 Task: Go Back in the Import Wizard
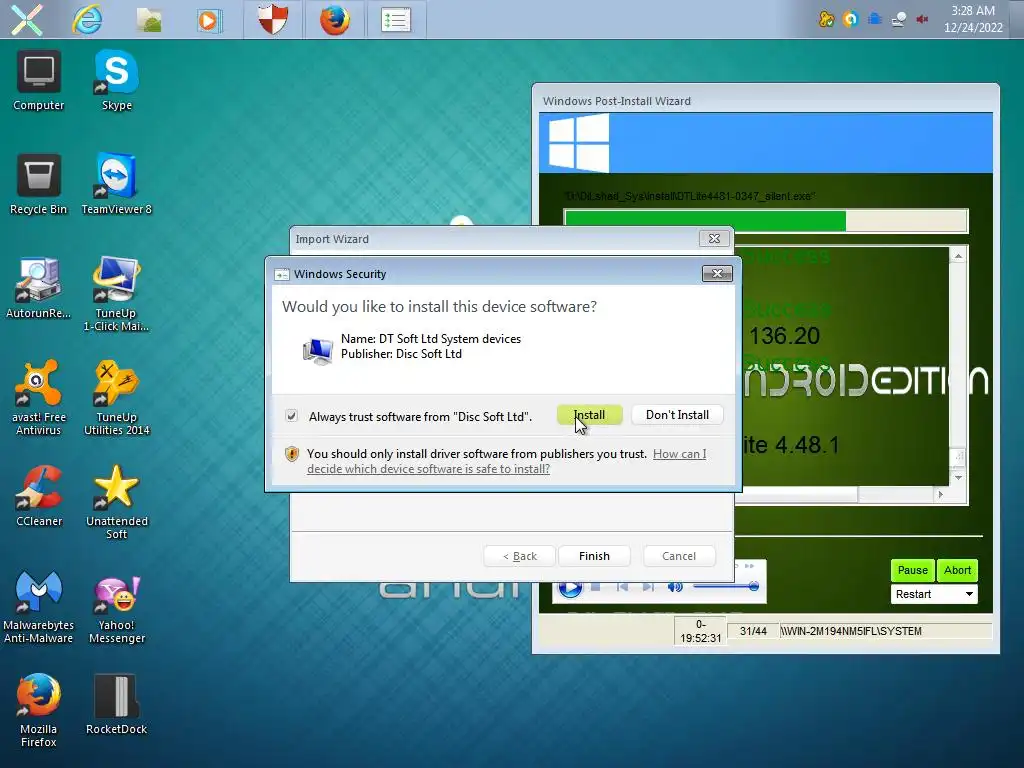(520, 556)
